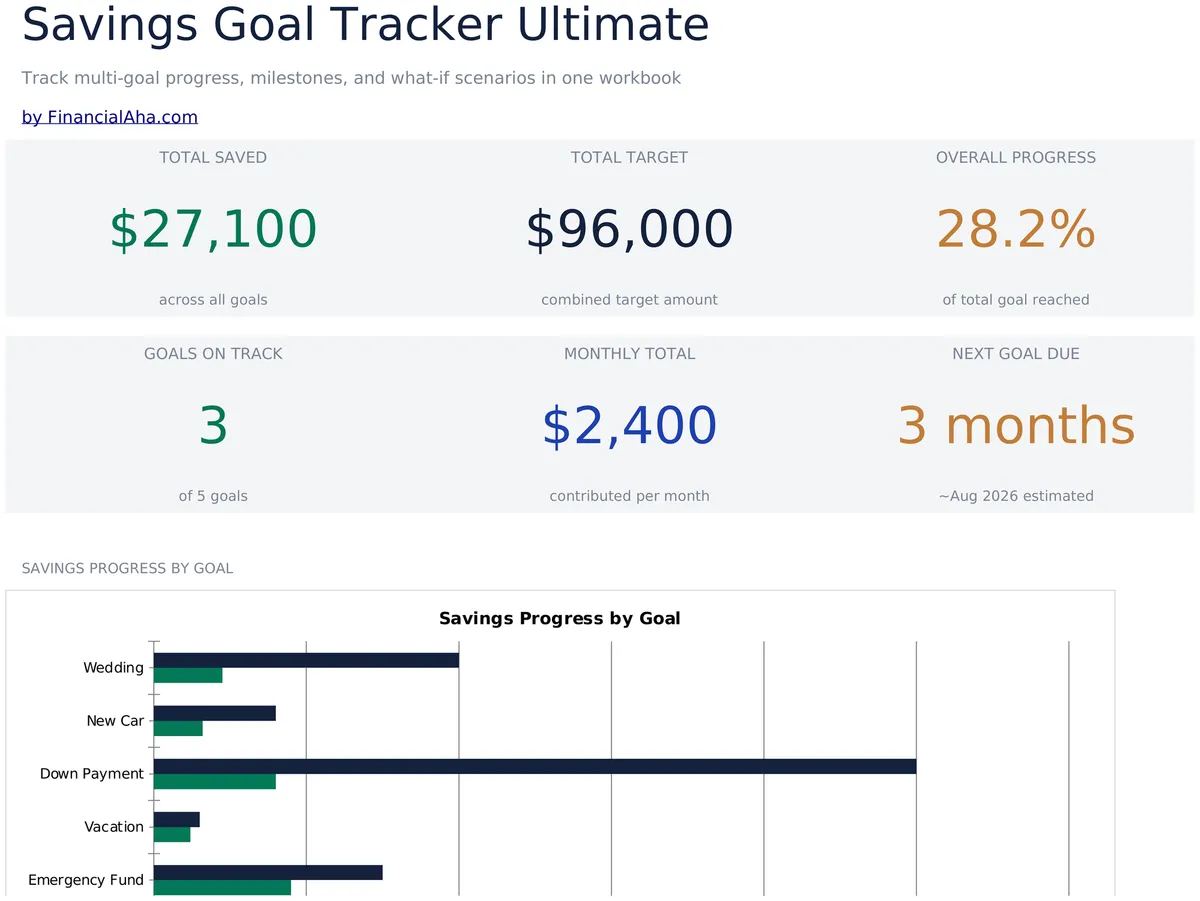Click the Savings Goal Tracker Ultimate title
Viewport: 1200px width, 901px height.
click(x=365, y=25)
